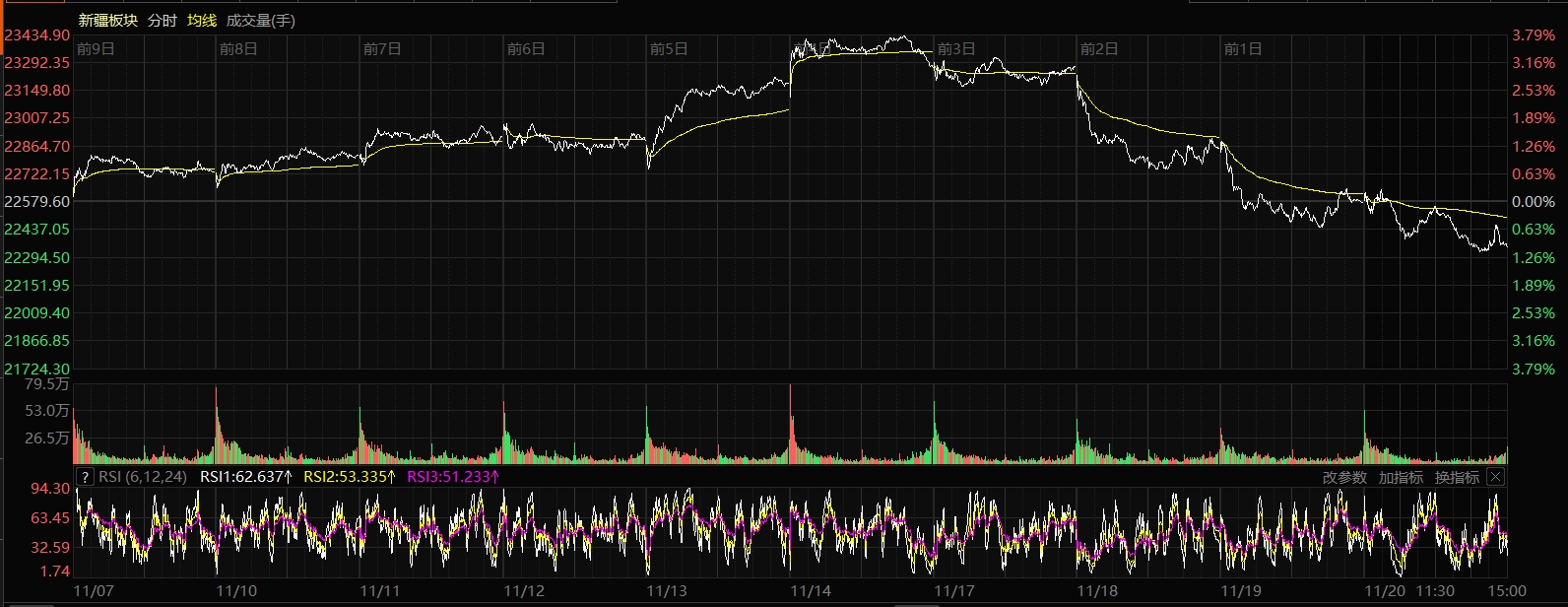Screen dimensions: 1568x607
Task: Click 改参数 to modify RSI parameters
Action: (x=1344, y=477)
